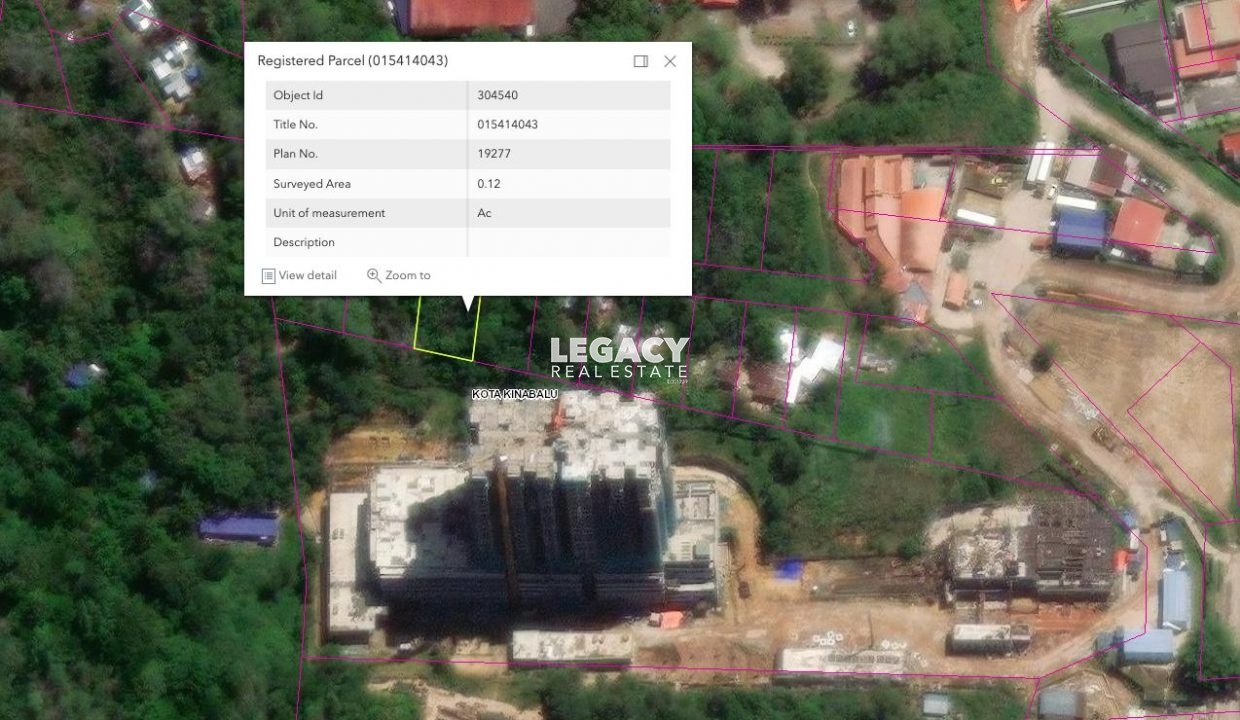Open the View detail link text
The image size is (1240, 720).
pyautogui.click(x=307, y=276)
